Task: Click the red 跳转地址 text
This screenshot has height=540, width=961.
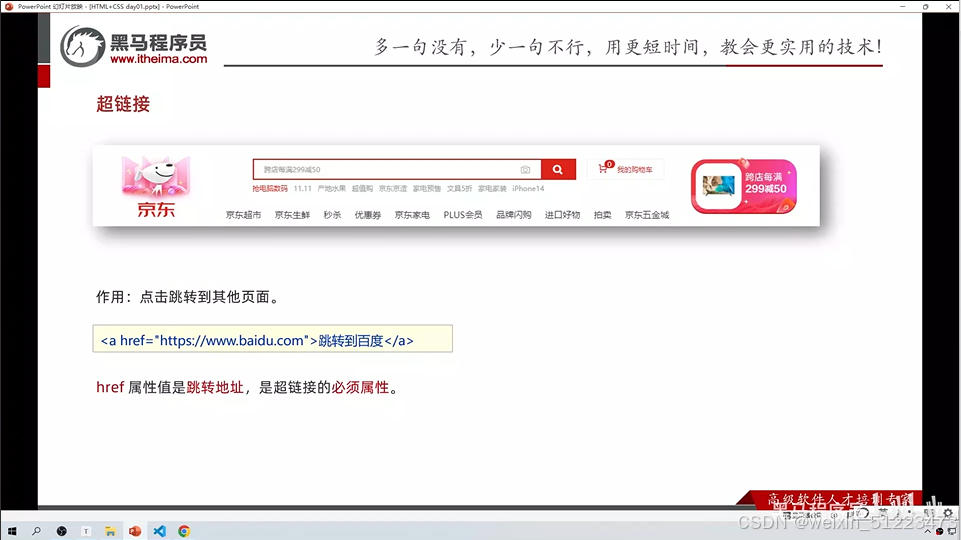Action: 215,387
